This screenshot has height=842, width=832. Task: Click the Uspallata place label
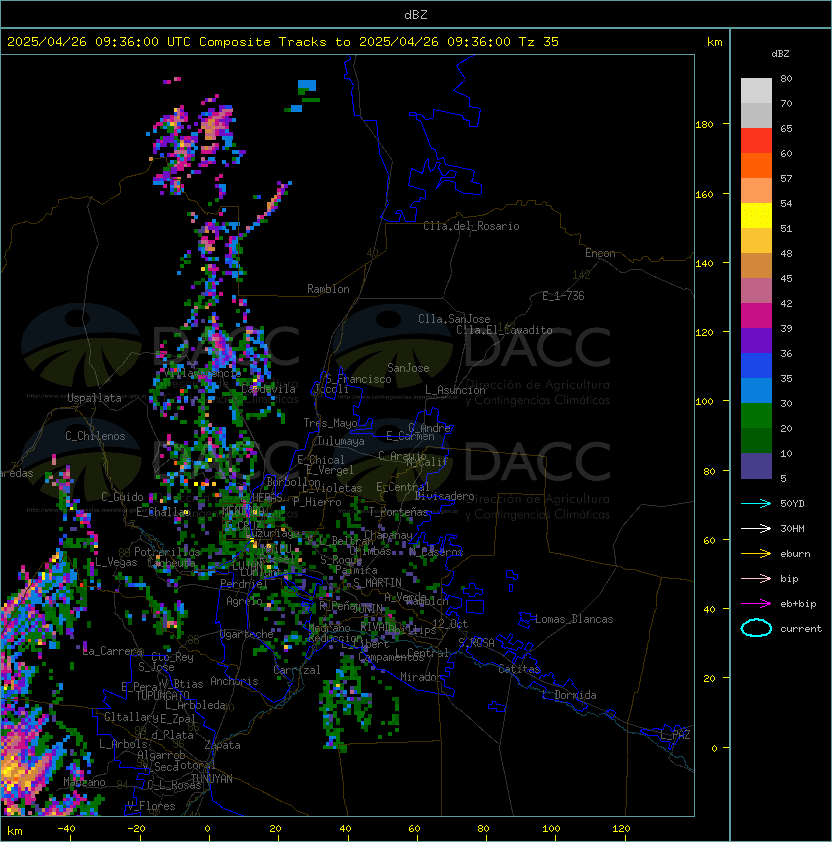click(x=94, y=398)
